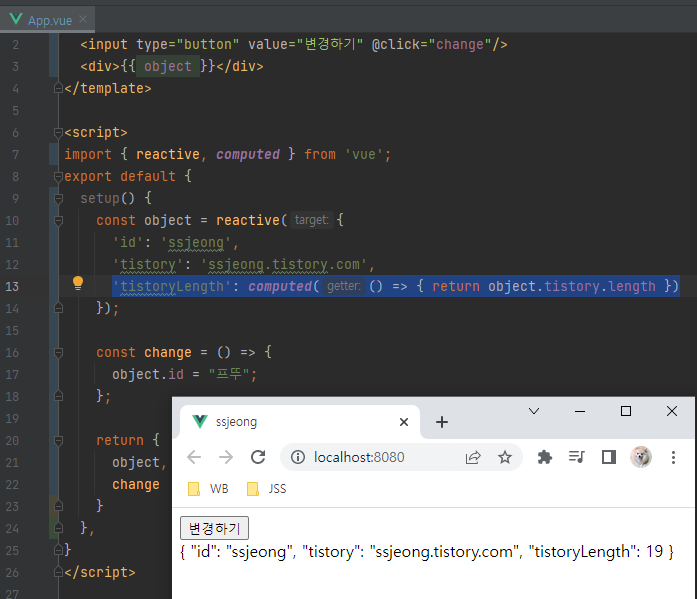Click '</script>' closing tag
This screenshot has width=697, height=599.
point(100,572)
